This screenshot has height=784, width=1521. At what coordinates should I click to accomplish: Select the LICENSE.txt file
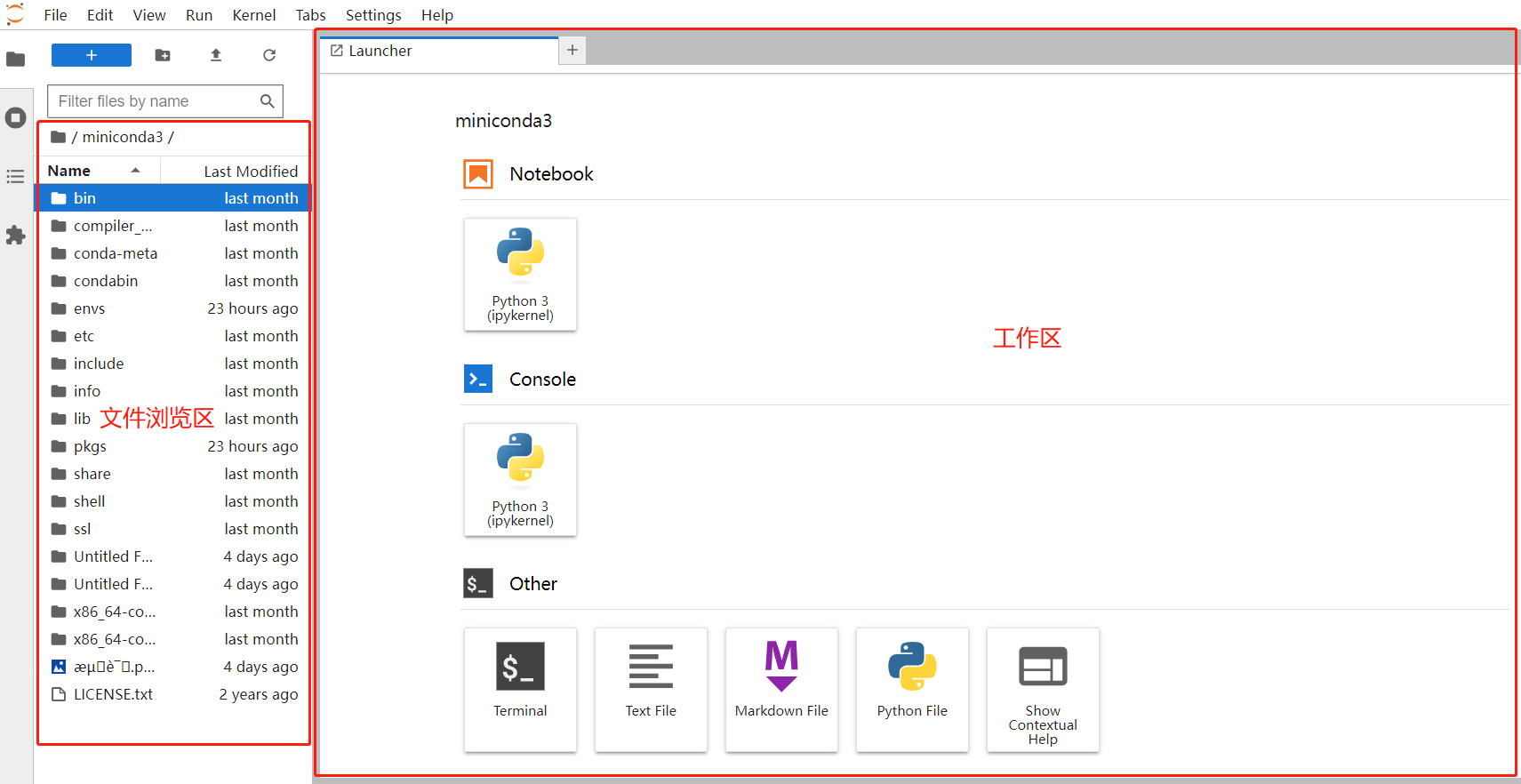click(x=173, y=694)
